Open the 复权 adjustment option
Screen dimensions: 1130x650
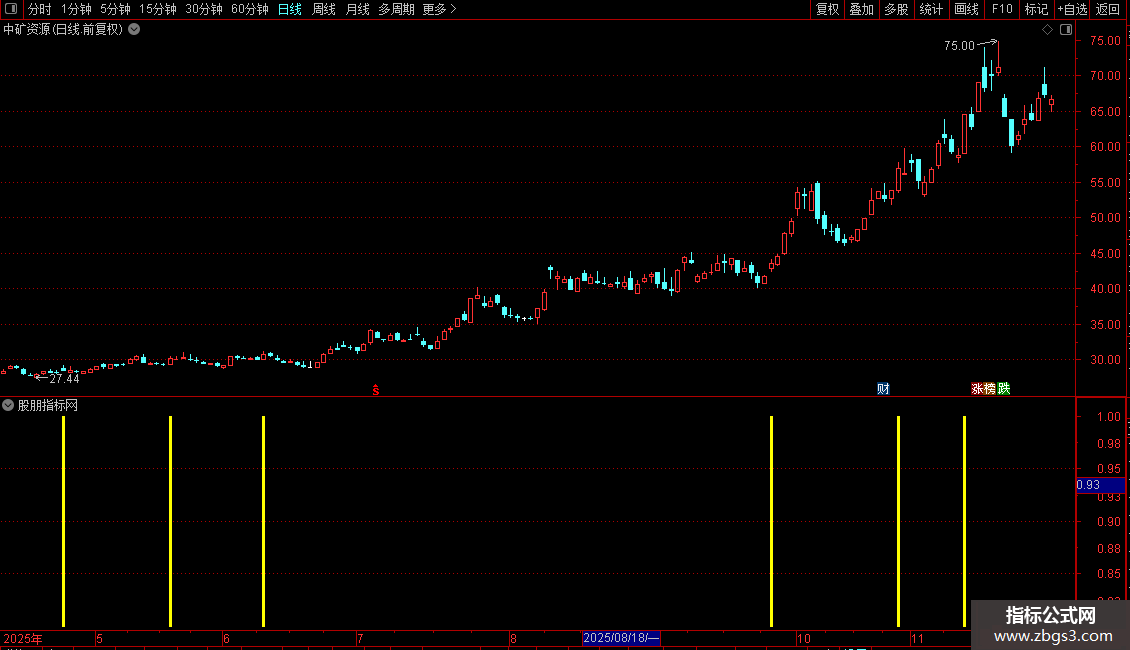pyautogui.click(x=827, y=9)
